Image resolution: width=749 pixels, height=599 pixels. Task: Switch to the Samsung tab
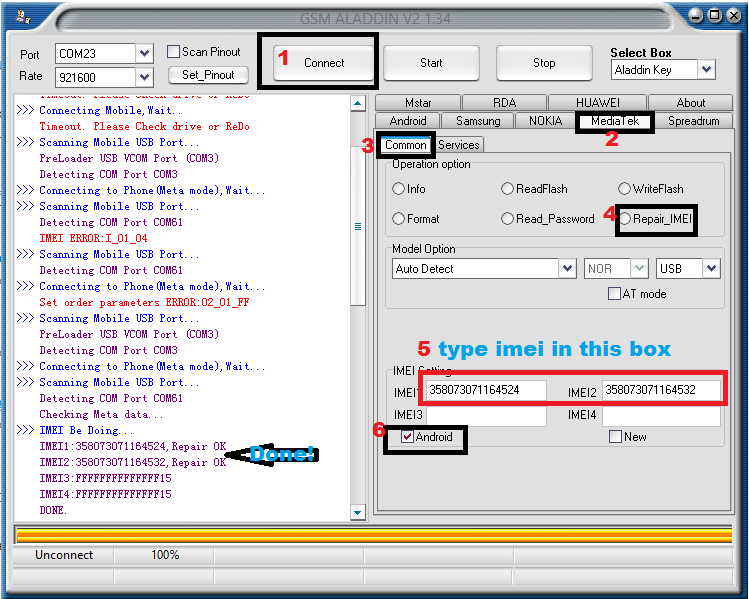tap(478, 121)
